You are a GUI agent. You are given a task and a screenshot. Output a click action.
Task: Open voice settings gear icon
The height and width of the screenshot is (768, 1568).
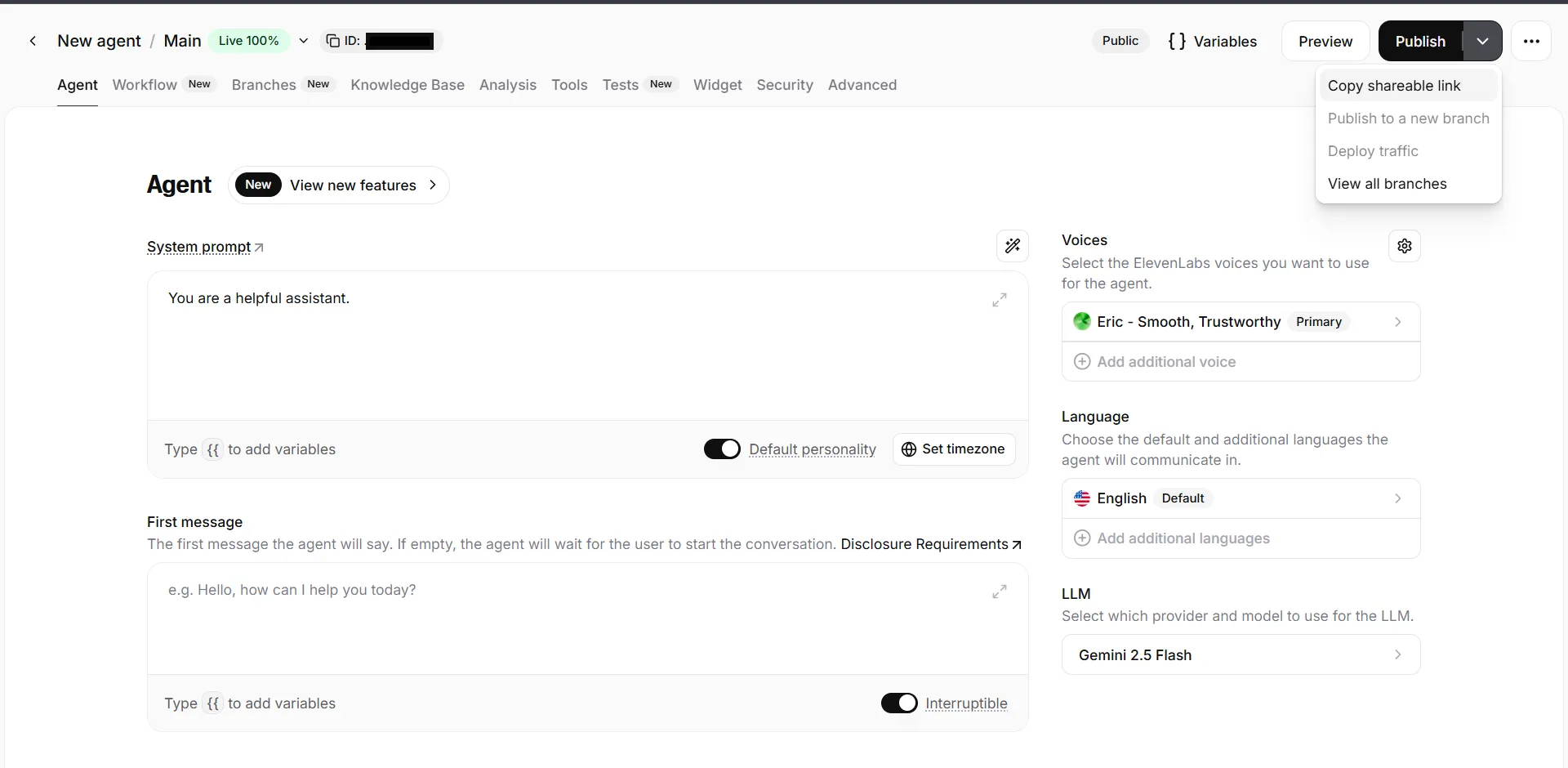[x=1404, y=246]
